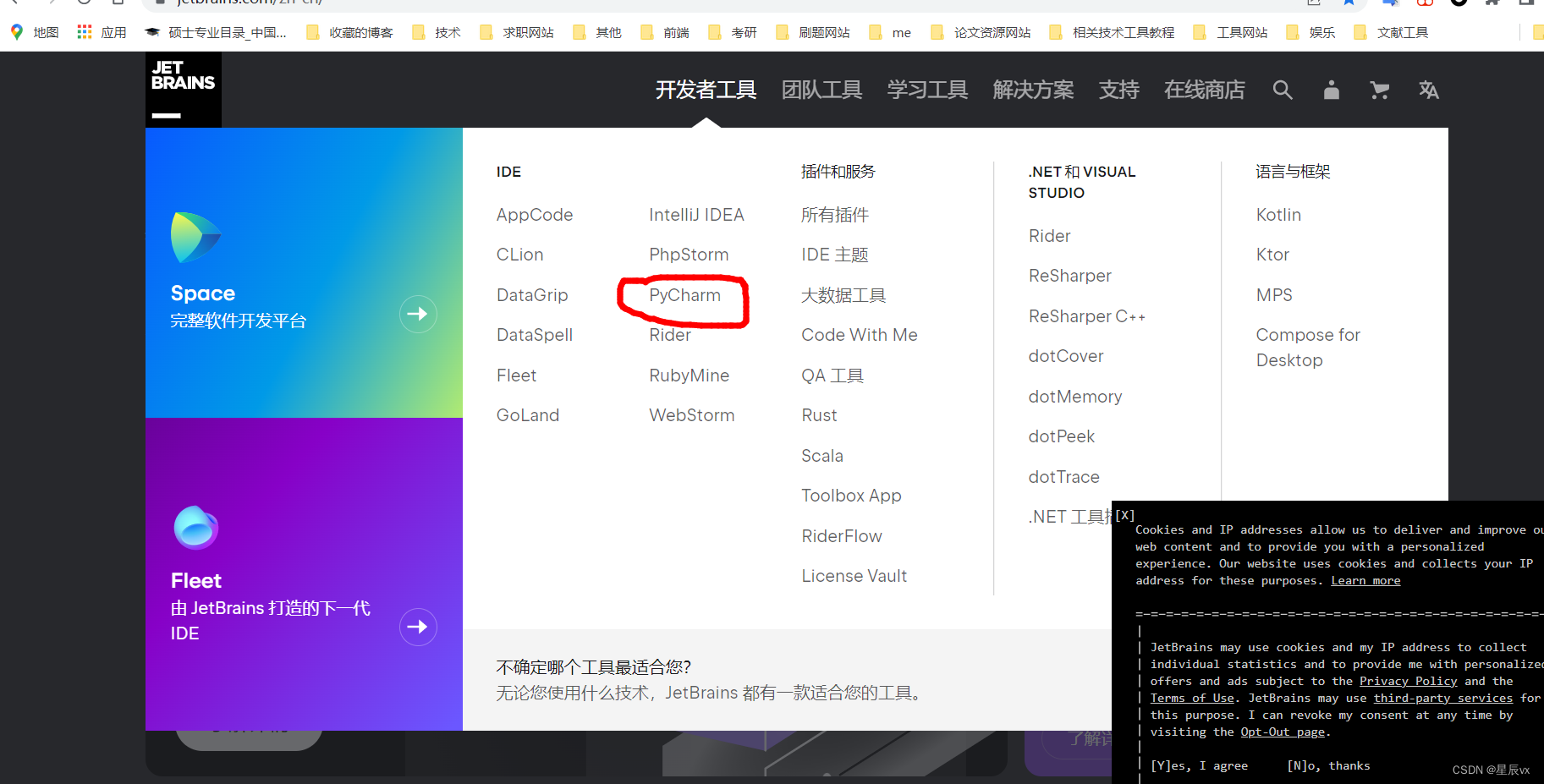Viewport: 1544px width, 784px height.
Task: Open the 在线商店 menu item
Action: click(x=1204, y=90)
